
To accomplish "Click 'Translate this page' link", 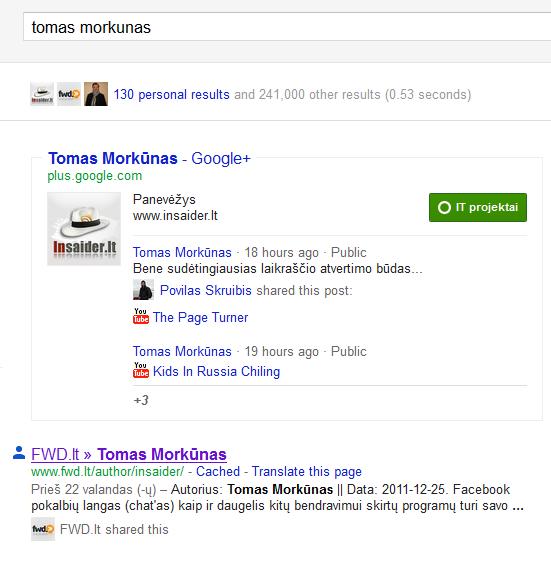I will tap(306, 472).
